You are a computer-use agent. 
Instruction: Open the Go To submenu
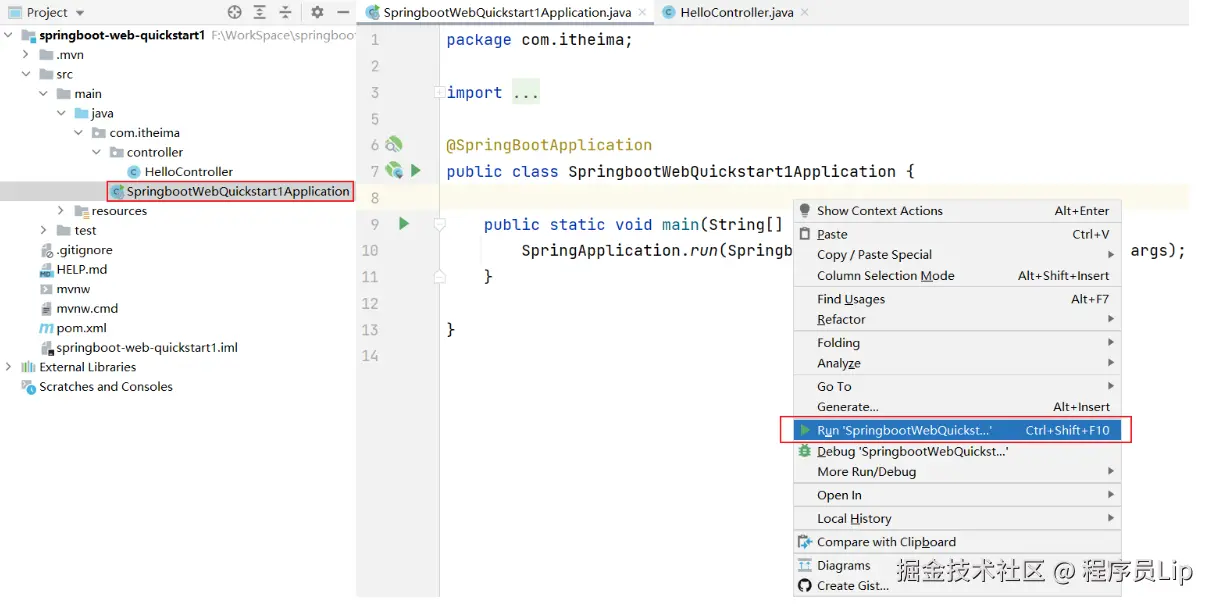[957, 387]
